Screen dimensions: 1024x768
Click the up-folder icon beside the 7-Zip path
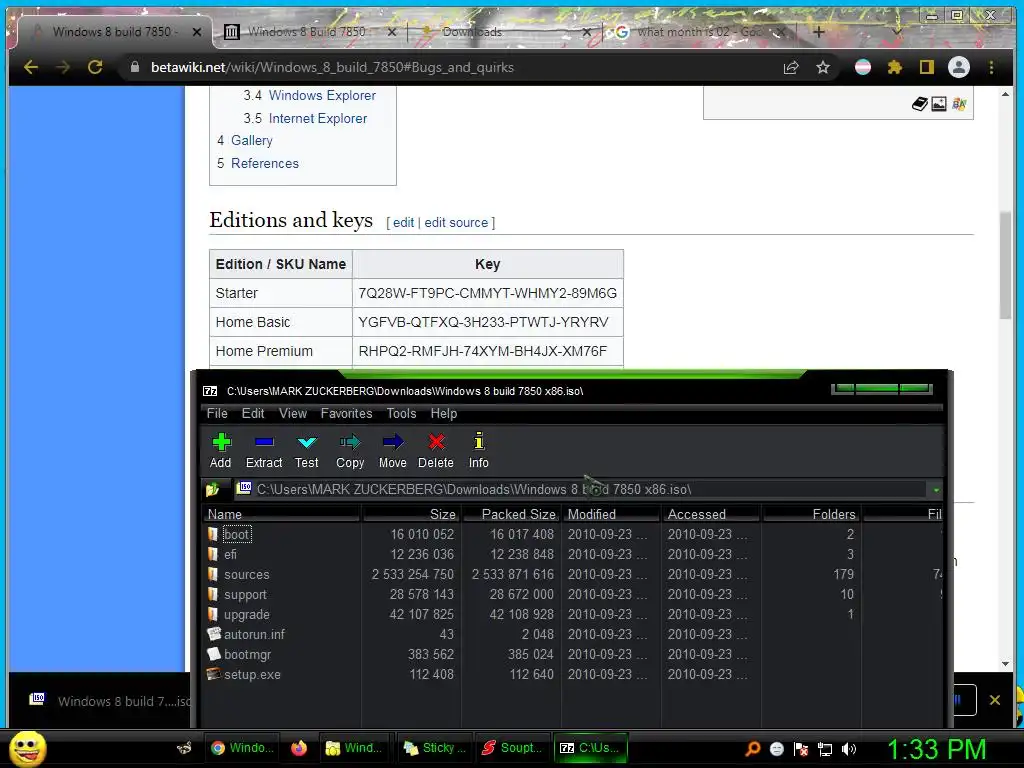click(212, 489)
